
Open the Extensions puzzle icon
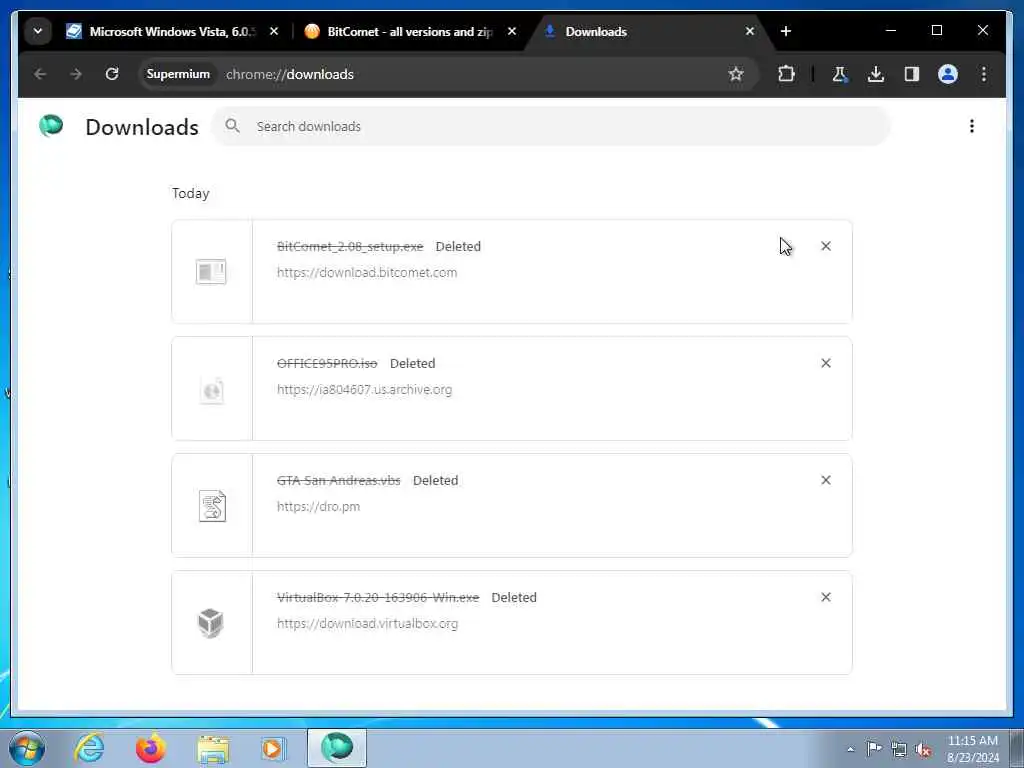click(x=786, y=74)
